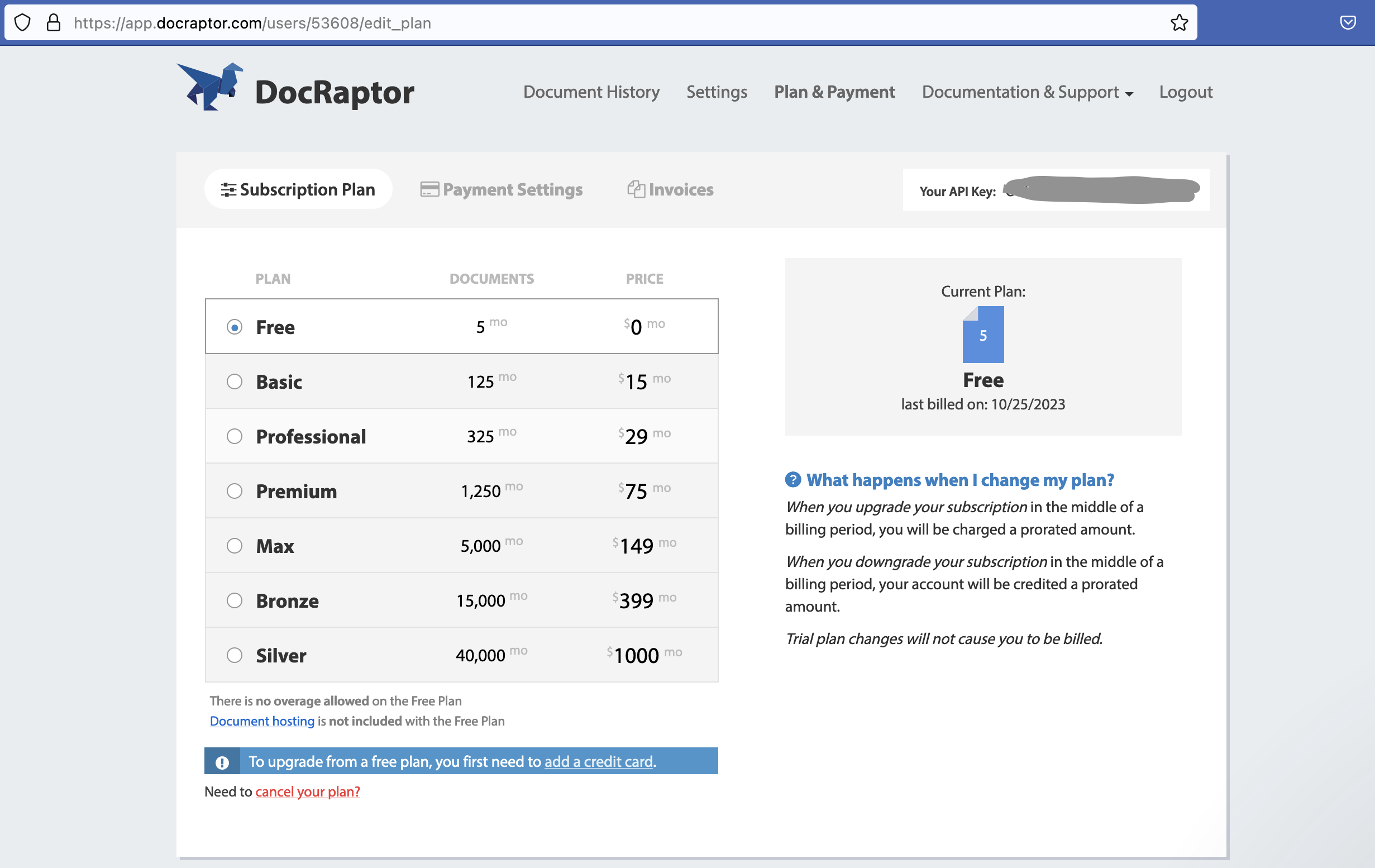Screen dimensions: 1375x868
Task: Follow the Document hosting link
Action: point(262,721)
